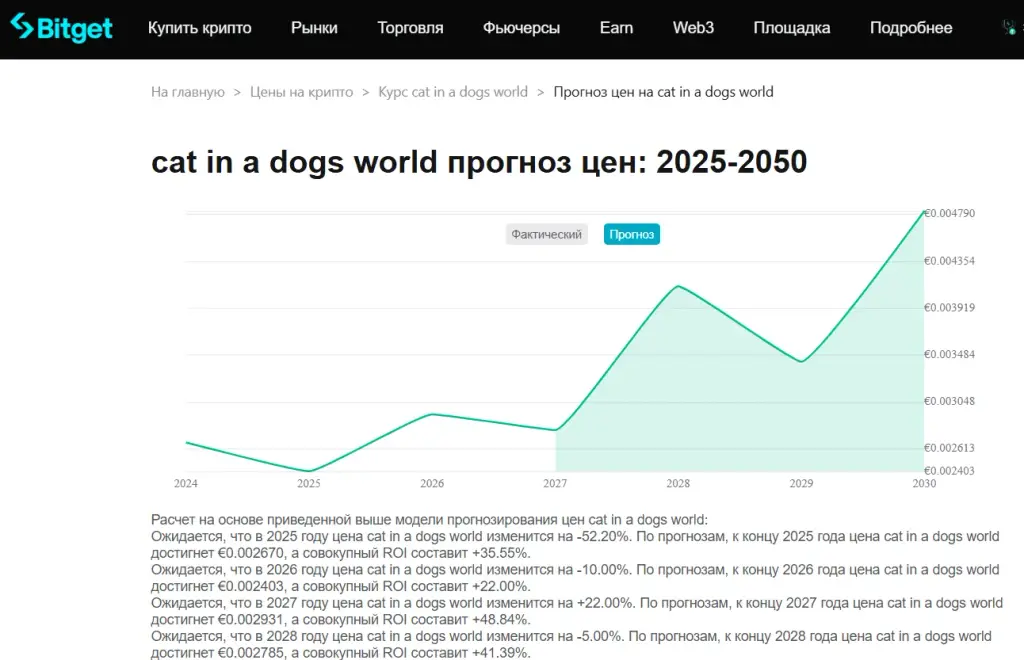Click the 2029 dip point on the chart line
This screenshot has width=1024, height=660.
click(x=801, y=361)
